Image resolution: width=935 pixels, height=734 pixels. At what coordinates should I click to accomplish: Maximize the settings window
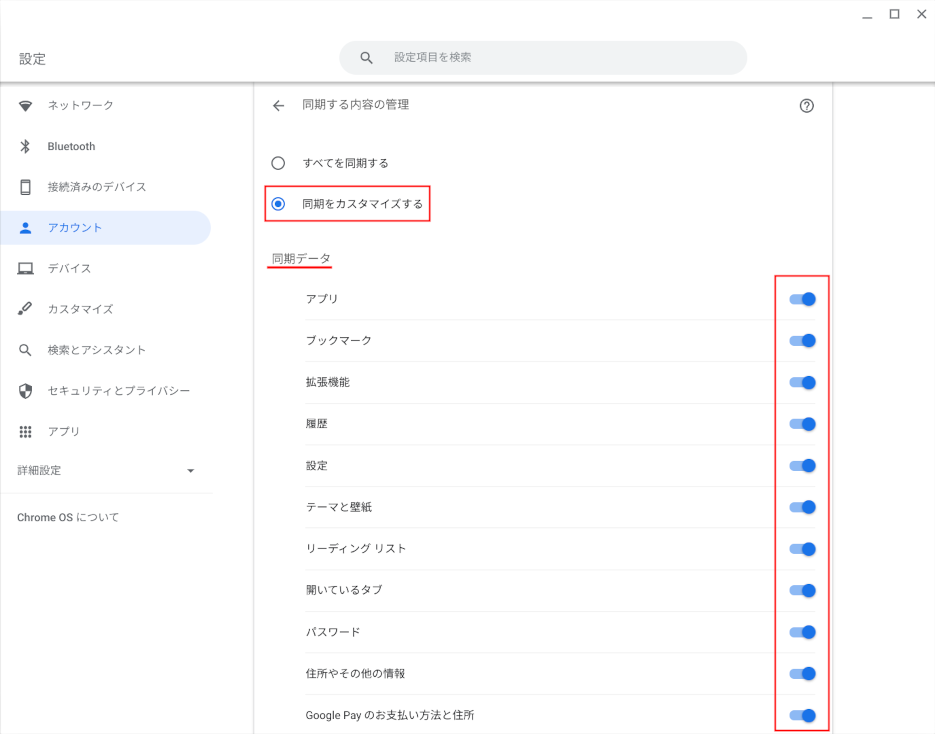(x=894, y=14)
